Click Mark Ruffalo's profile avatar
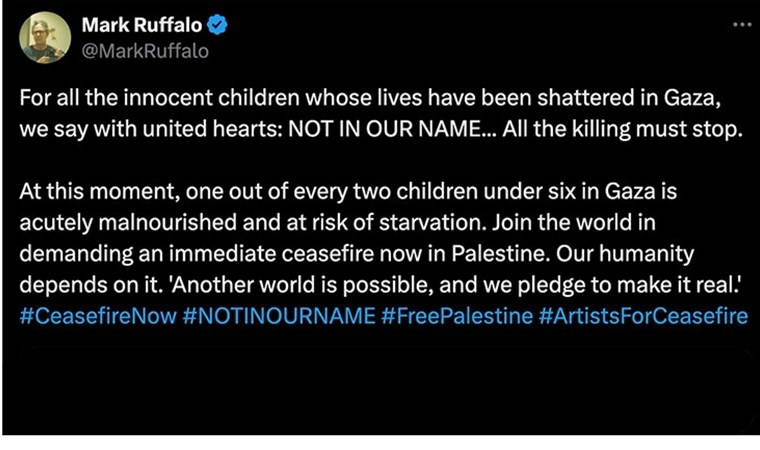 (45, 37)
